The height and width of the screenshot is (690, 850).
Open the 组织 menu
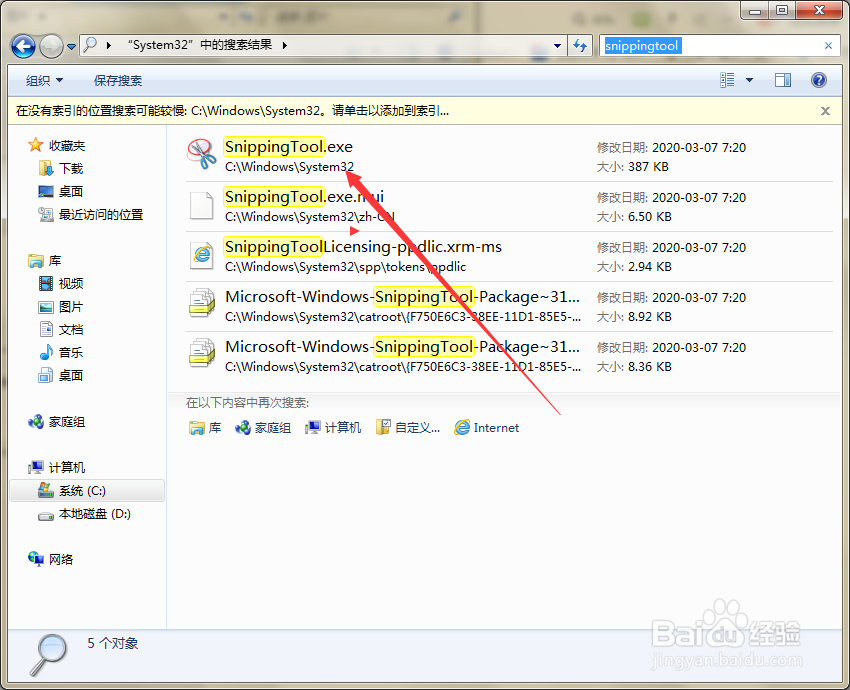pos(44,81)
